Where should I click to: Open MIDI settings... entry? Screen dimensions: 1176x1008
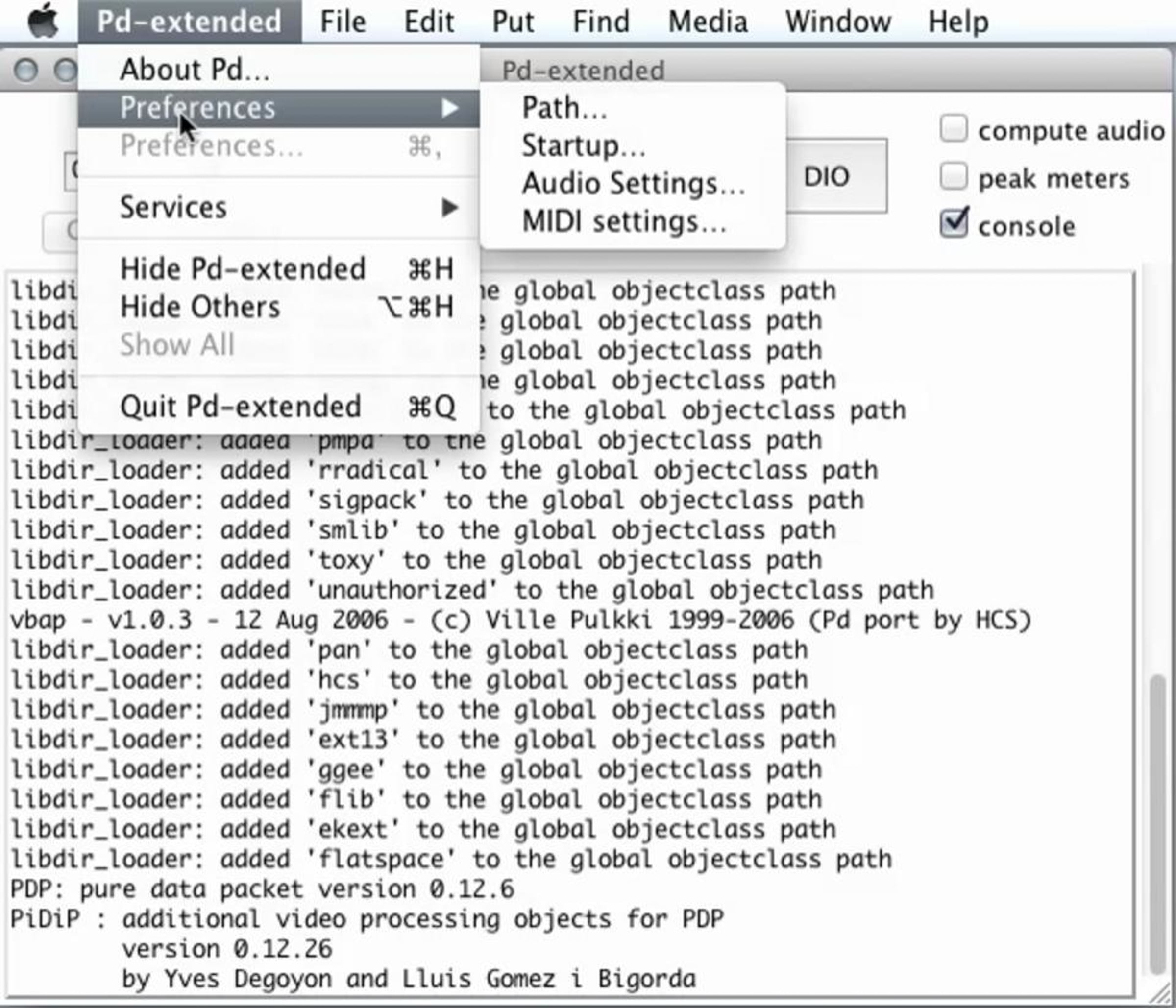click(624, 222)
